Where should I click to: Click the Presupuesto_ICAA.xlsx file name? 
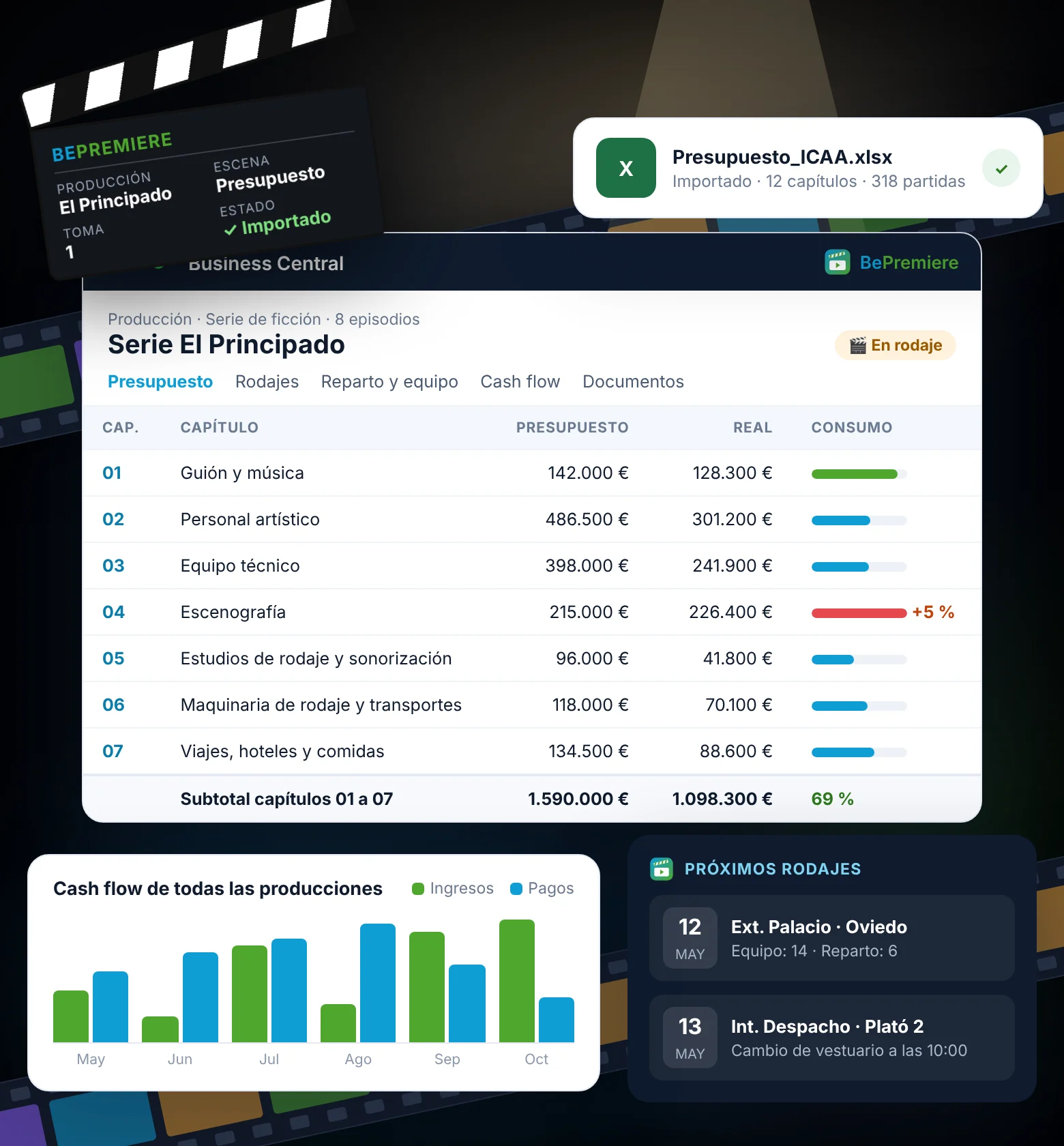click(782, 157)
